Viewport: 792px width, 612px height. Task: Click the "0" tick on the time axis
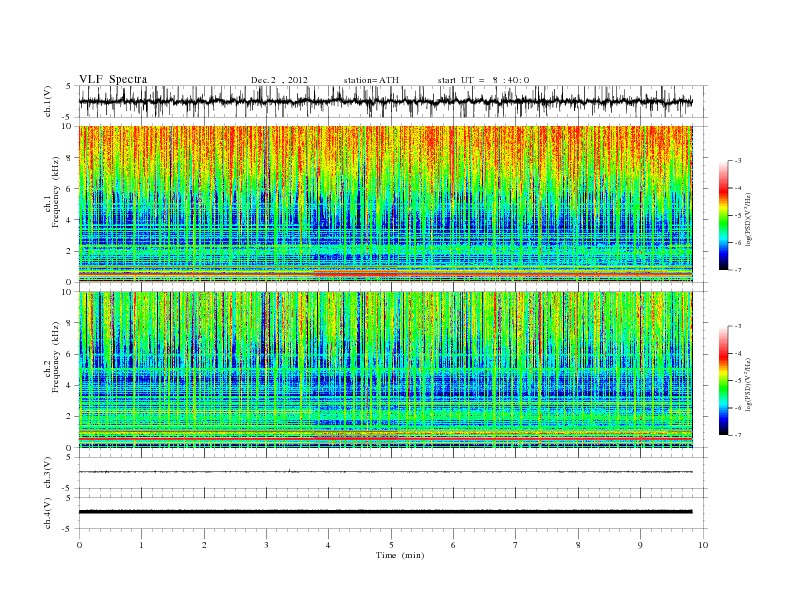79,545
